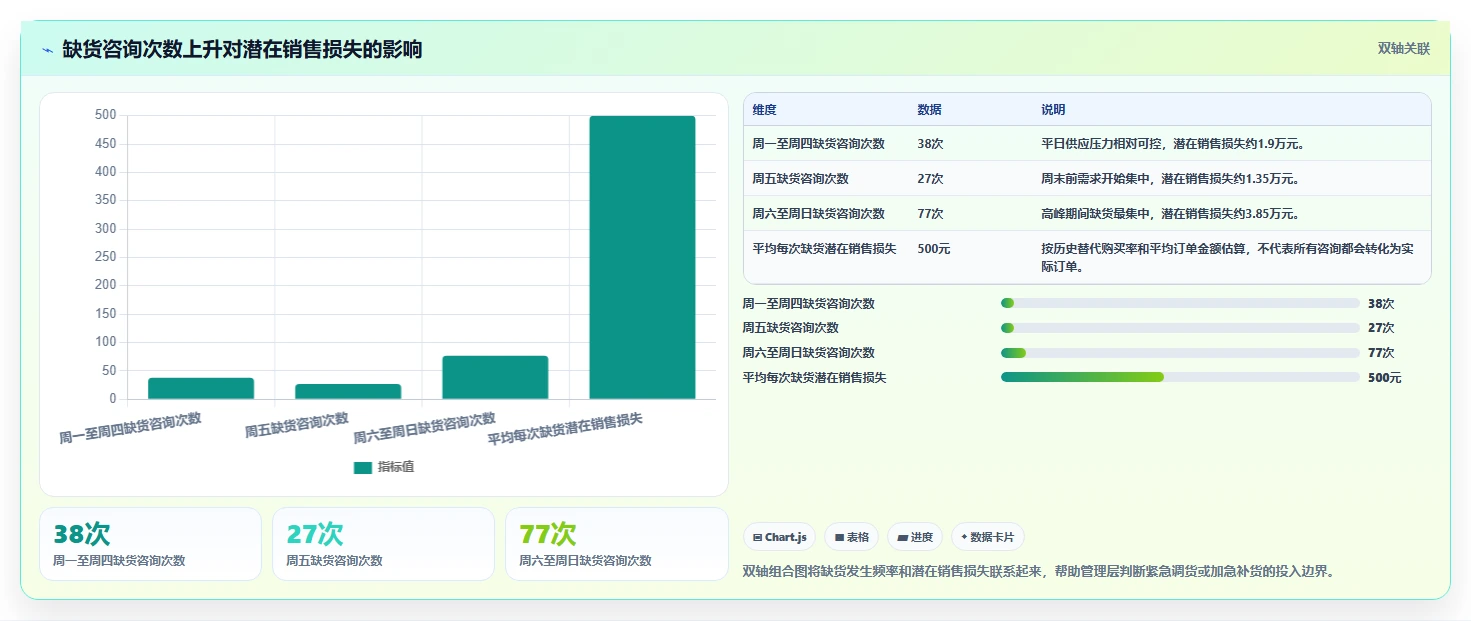Click the 38次 stat card

(x=150, y=544)
